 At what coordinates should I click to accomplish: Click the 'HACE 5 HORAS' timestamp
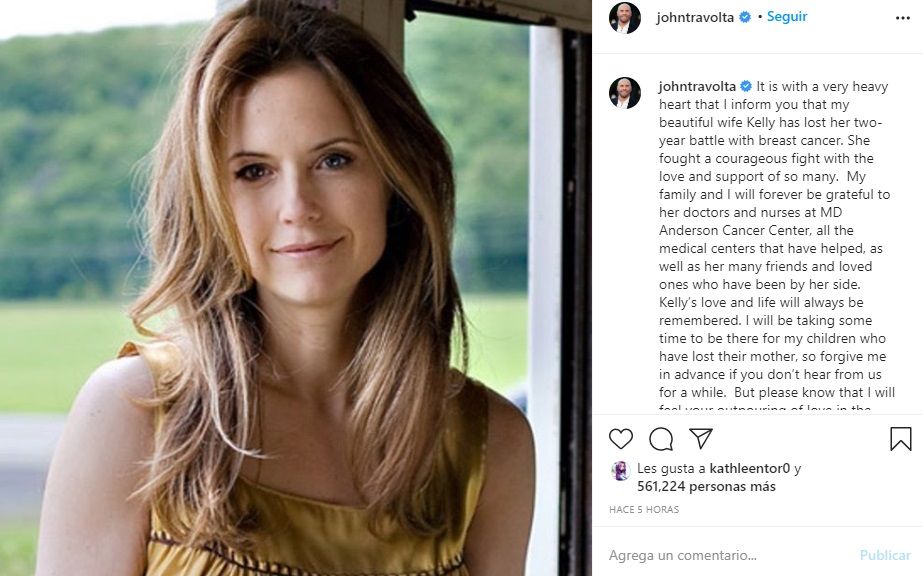[644, 510]
